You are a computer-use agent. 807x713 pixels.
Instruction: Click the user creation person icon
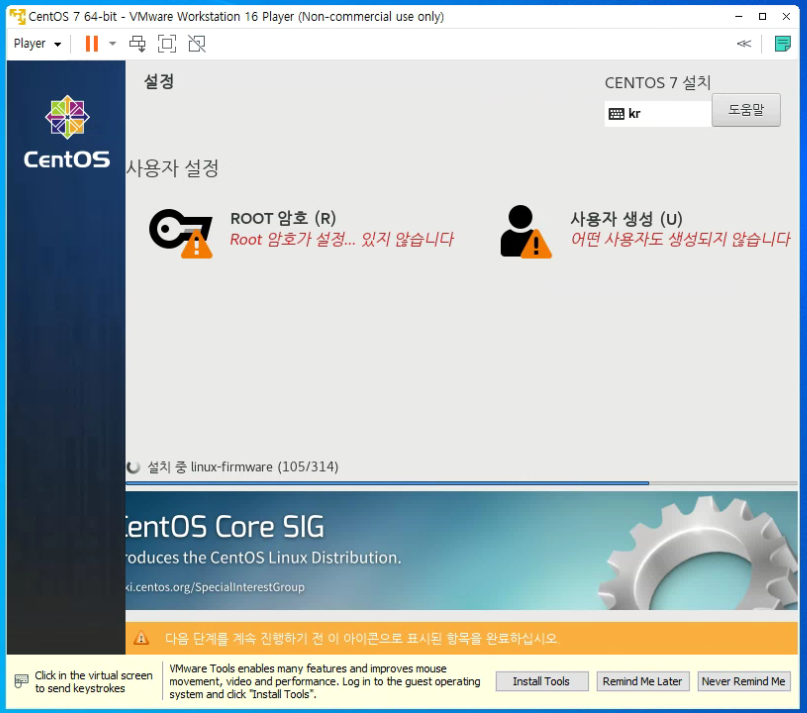coord(525,232)
